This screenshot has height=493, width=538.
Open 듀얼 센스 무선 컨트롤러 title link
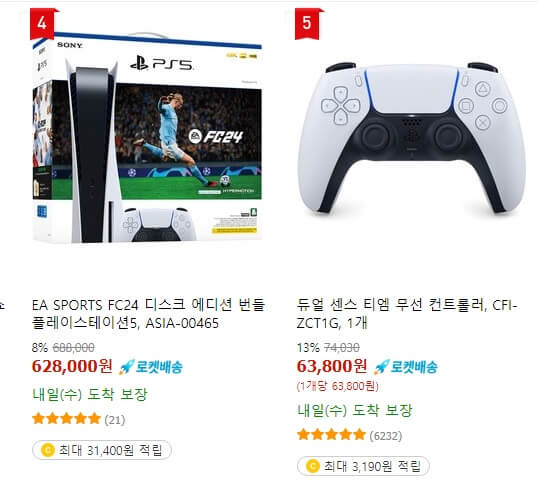coord(407,314)
